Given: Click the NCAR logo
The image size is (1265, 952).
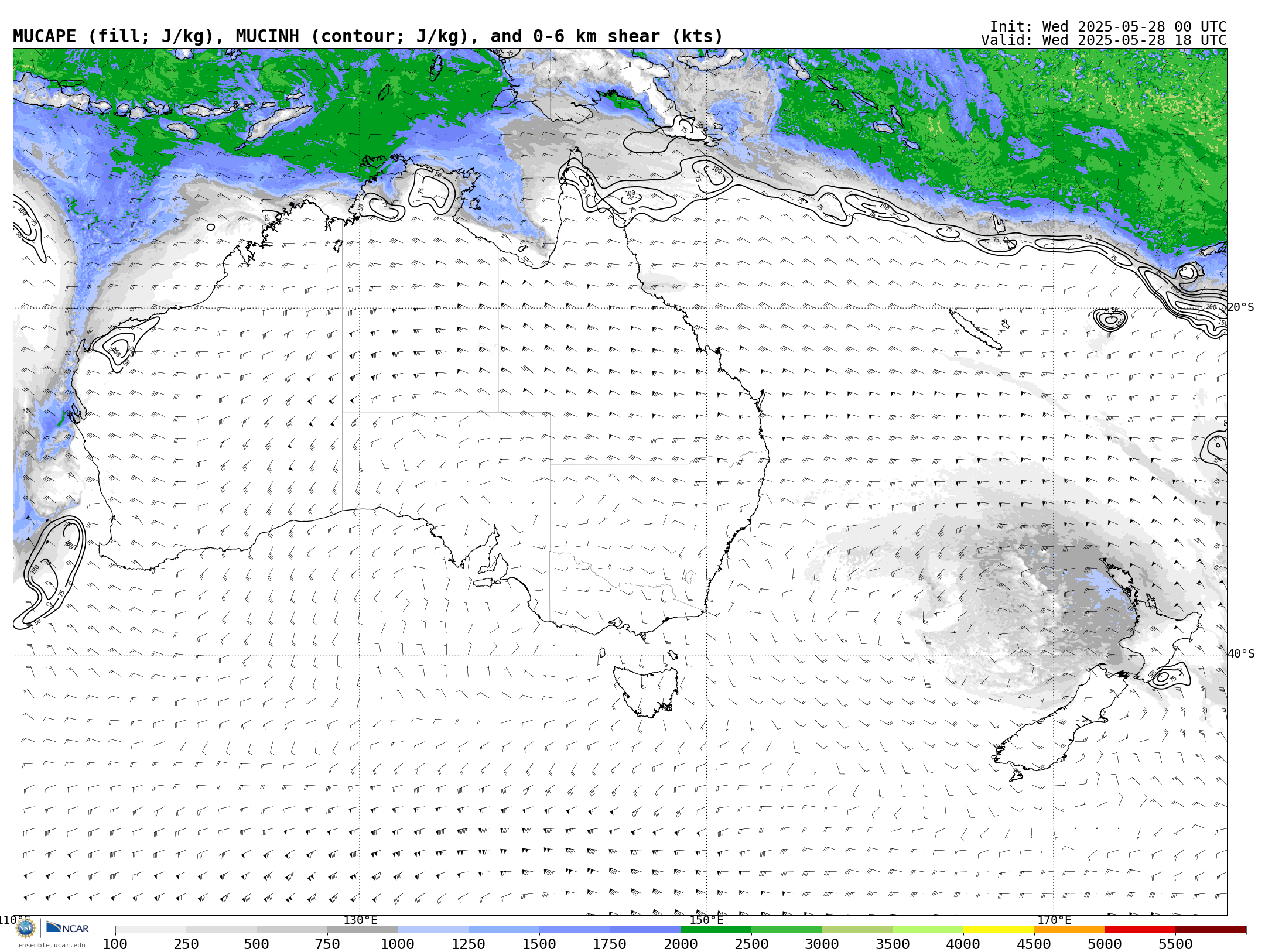Looking at the screenshot, I should pyautogui.click(x=67, y=928).
